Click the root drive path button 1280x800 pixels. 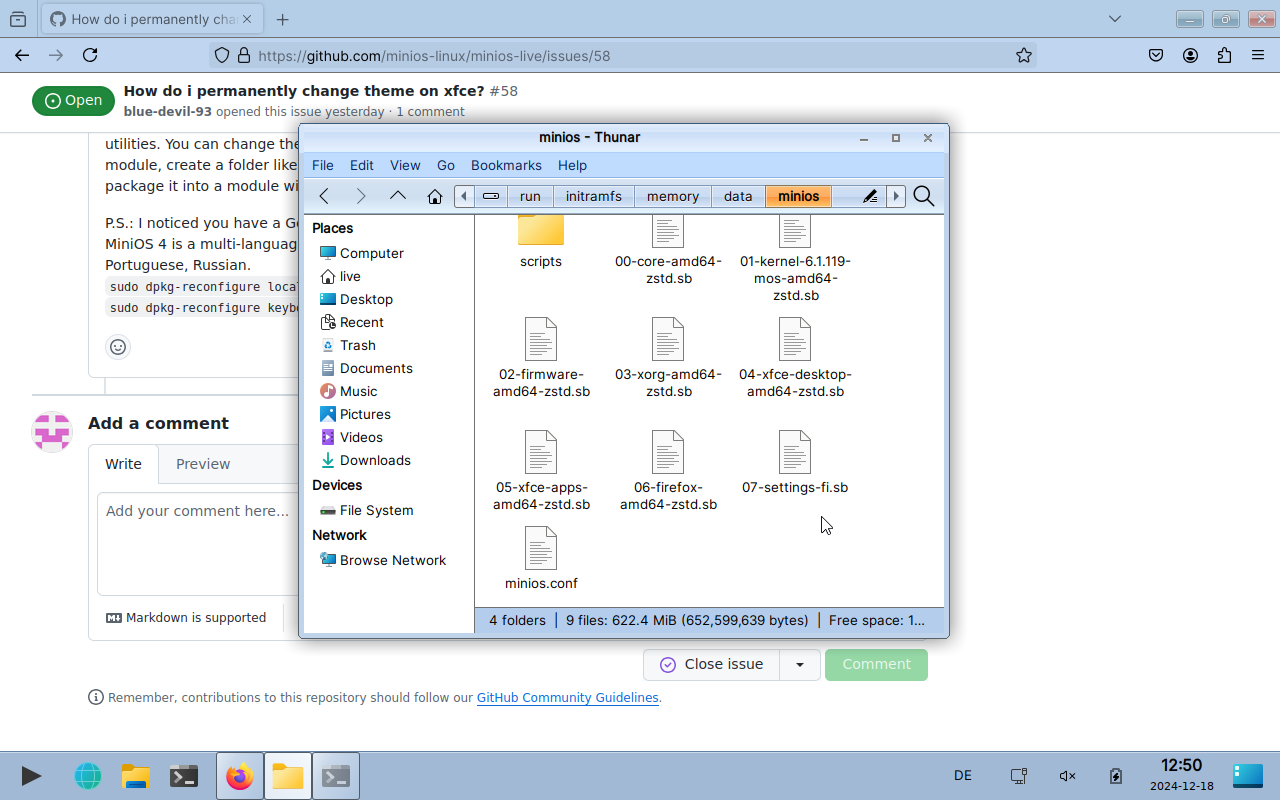click(491, 196)
